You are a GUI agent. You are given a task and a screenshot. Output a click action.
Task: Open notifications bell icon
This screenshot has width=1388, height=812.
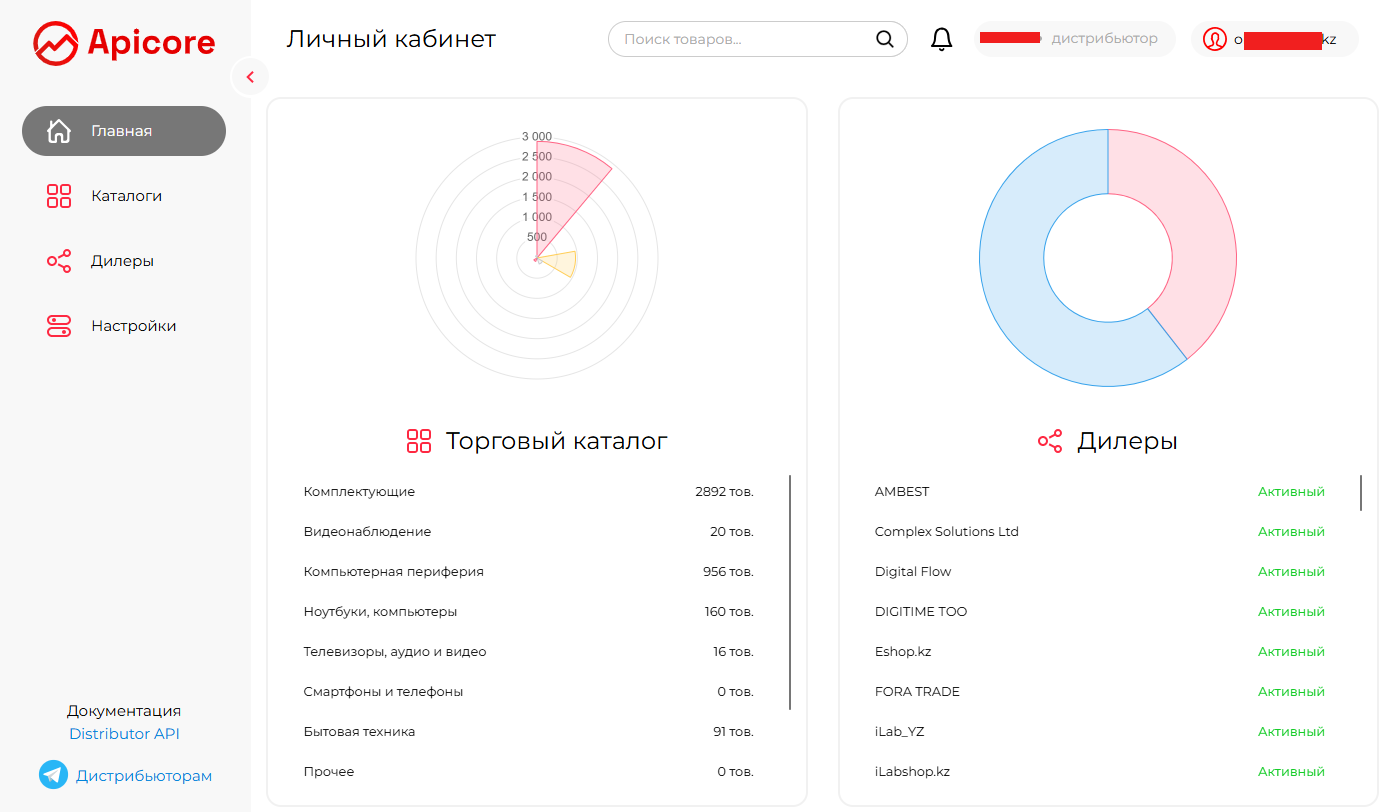[x=941, y=39]
